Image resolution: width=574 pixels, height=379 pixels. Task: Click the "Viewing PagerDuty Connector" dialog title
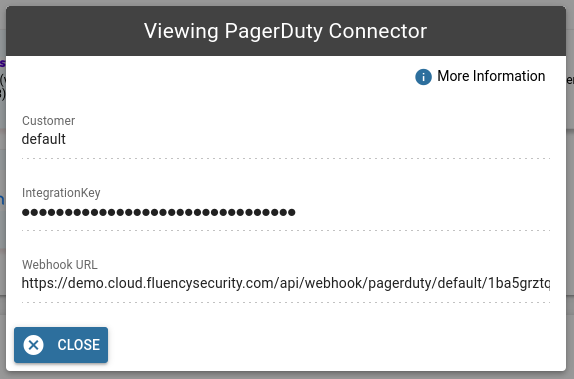pyautogui.click(x=286, y=31)
